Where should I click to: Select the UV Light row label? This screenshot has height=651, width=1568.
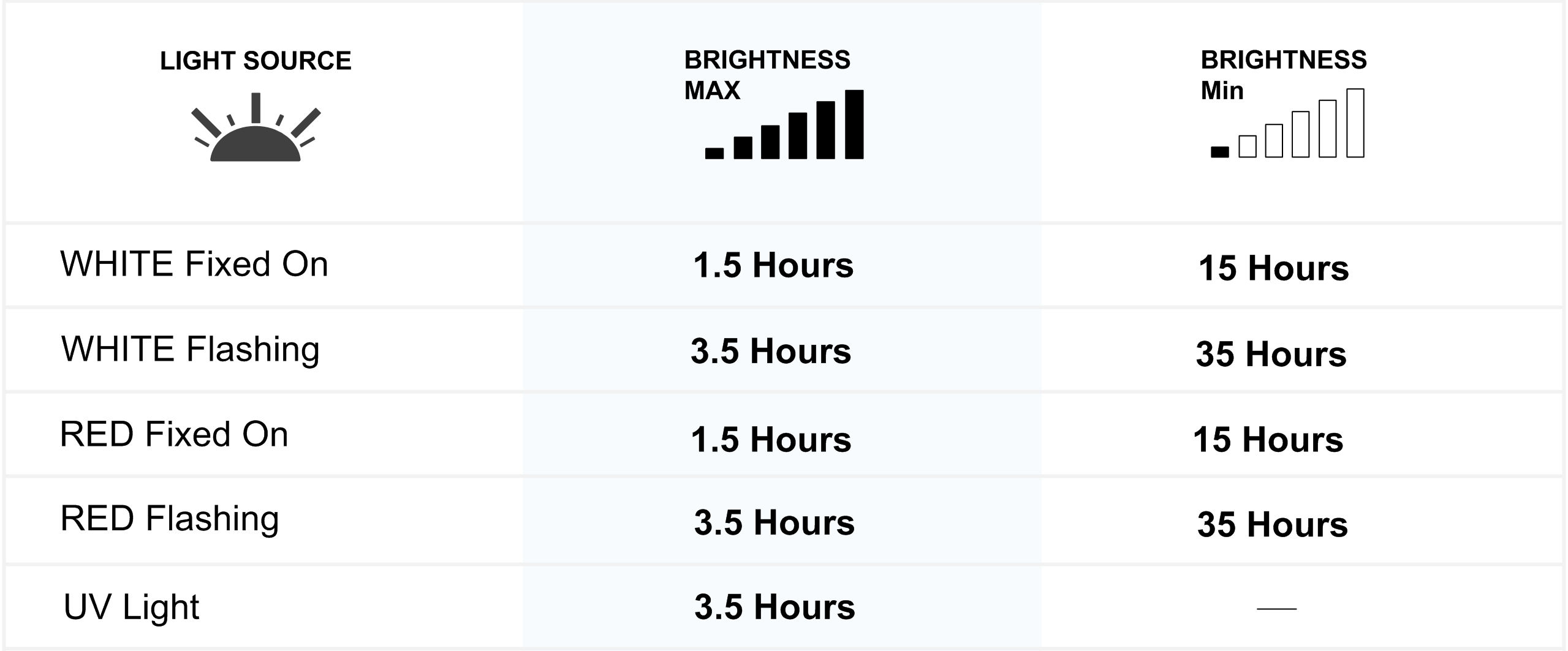click(132, 608)
